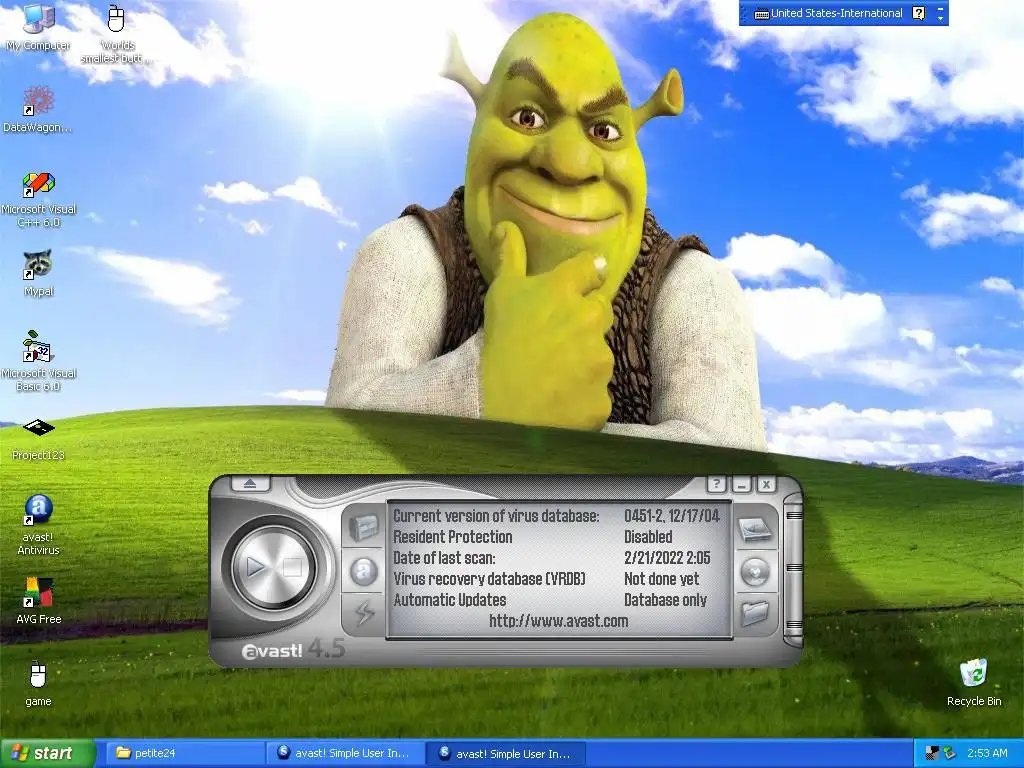Viewport: 1024px width, 768px height.
Task: Open language bar options down arrow
Action: click(x=940, y=19)
